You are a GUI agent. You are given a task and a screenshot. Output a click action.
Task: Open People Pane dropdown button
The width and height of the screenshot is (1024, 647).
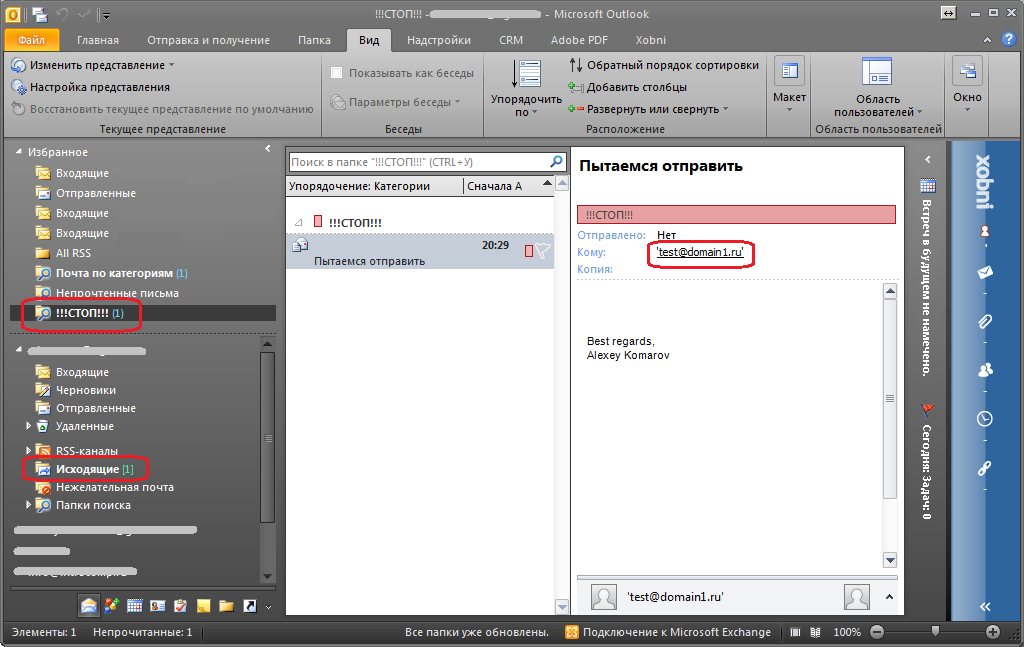pyautogui.click(x=878, y=88)
